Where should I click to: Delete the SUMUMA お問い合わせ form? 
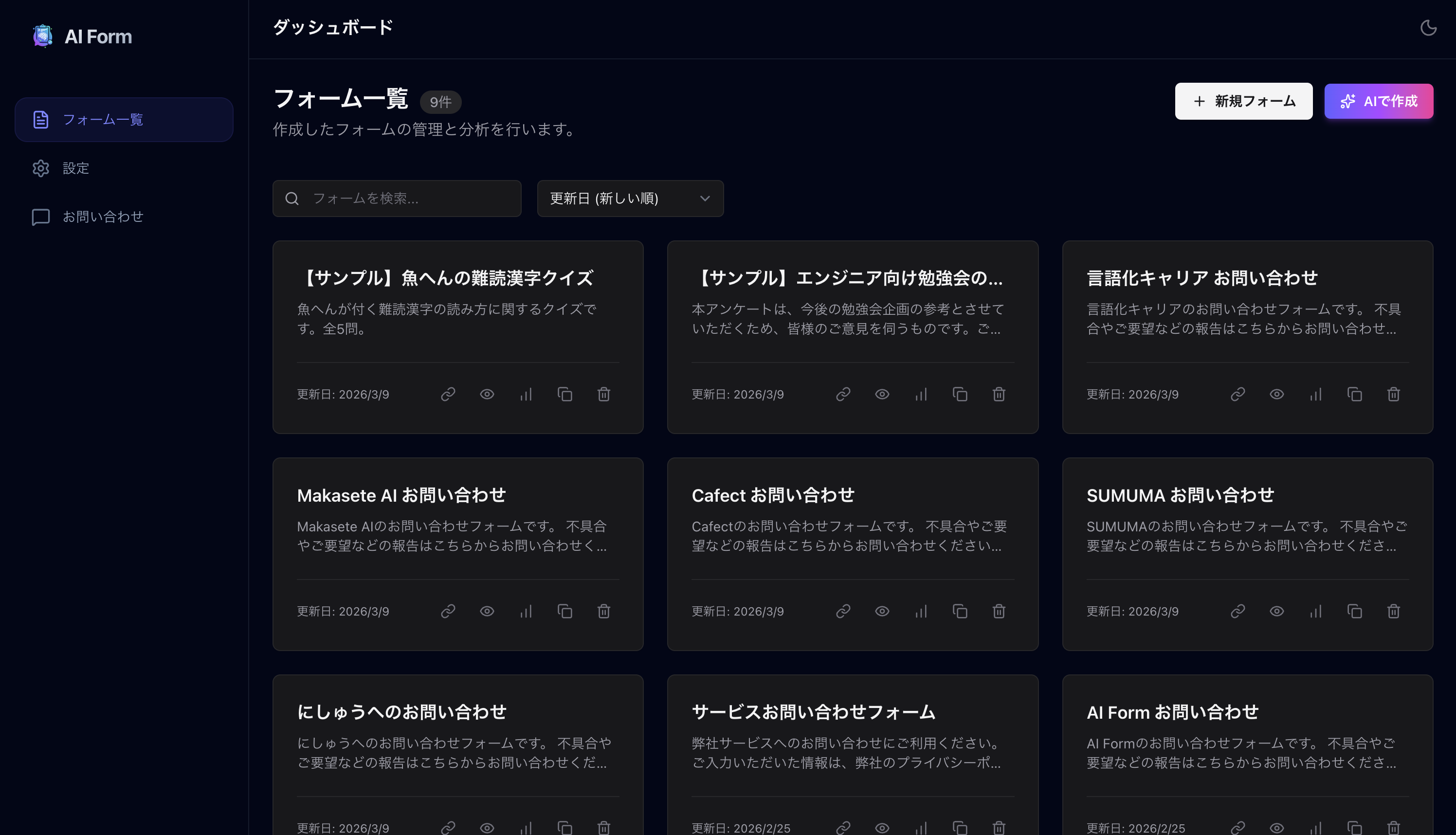[x=1394, y=611]
